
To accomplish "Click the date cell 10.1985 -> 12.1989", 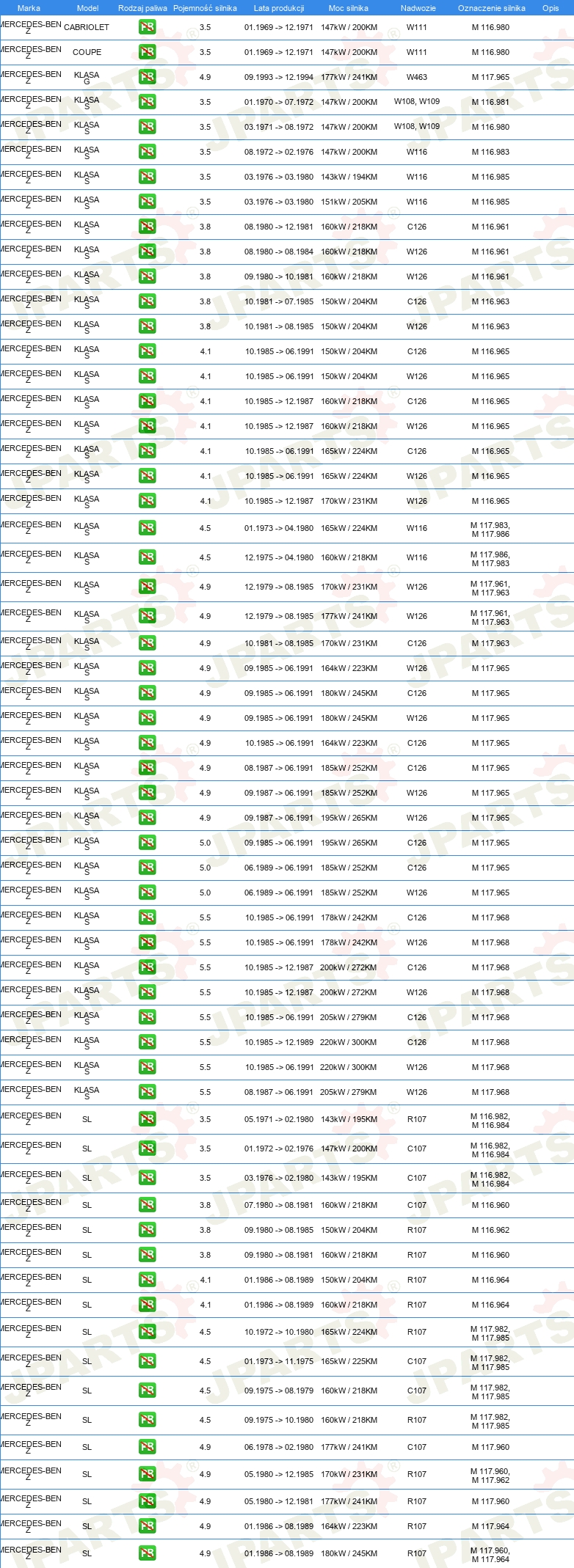I will coord(279,1042).
